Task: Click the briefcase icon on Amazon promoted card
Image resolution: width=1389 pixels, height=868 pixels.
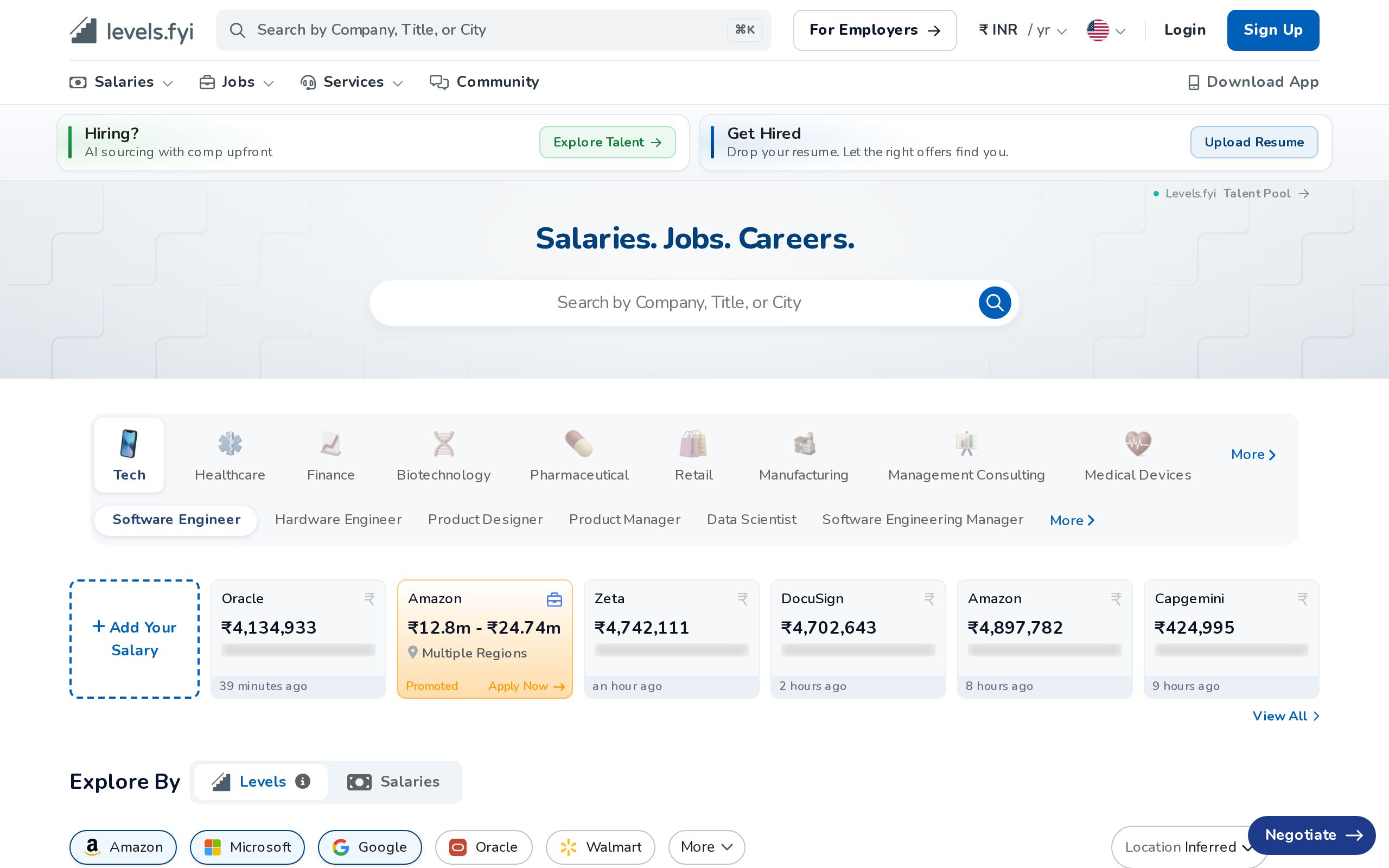Action: click(x=554, y=599)
